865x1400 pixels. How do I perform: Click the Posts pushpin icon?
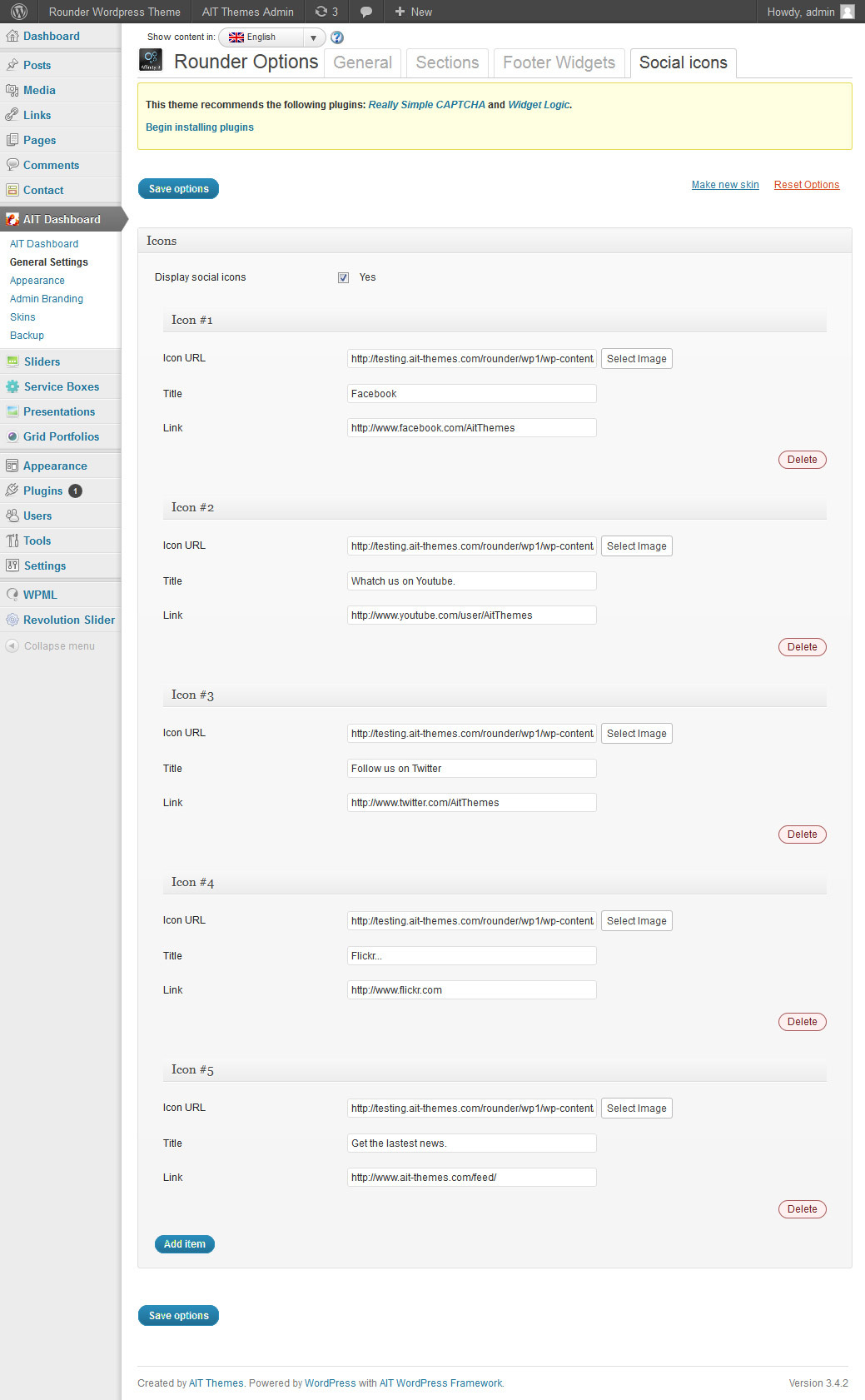click(x=12, y=65)
